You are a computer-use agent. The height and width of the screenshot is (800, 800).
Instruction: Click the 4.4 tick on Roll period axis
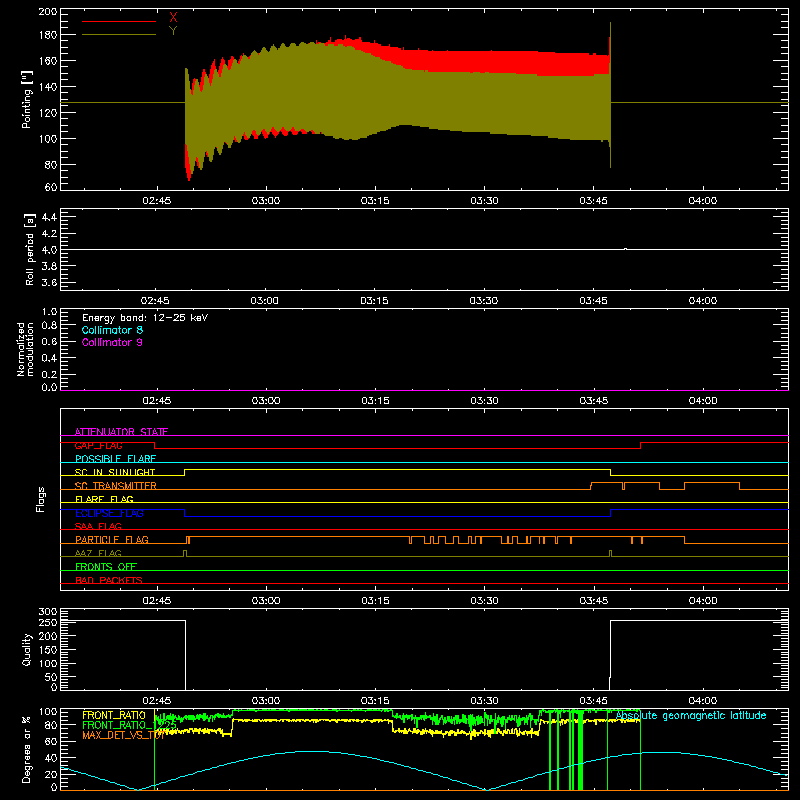(49, 217)
